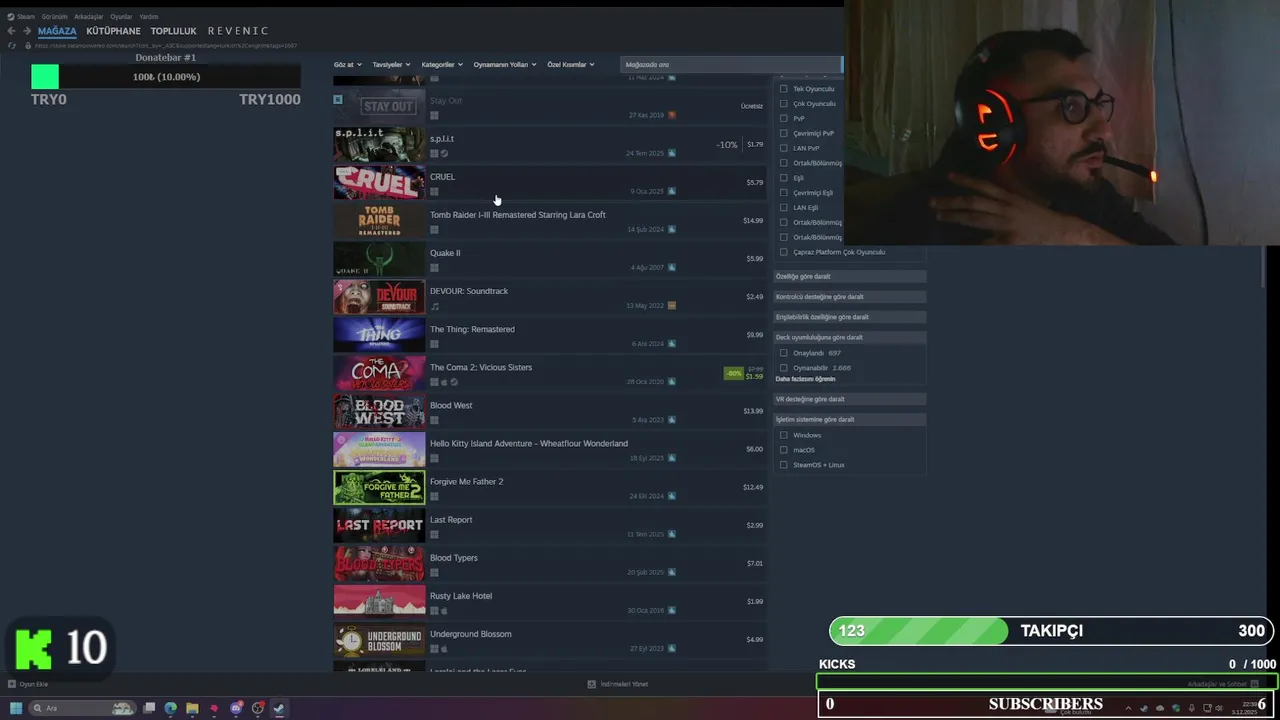Image resolution: width=1280 pixels, height=720 pixels.
Task: Expand Özelliğe göre daralt section
Action: pos(849,276)
